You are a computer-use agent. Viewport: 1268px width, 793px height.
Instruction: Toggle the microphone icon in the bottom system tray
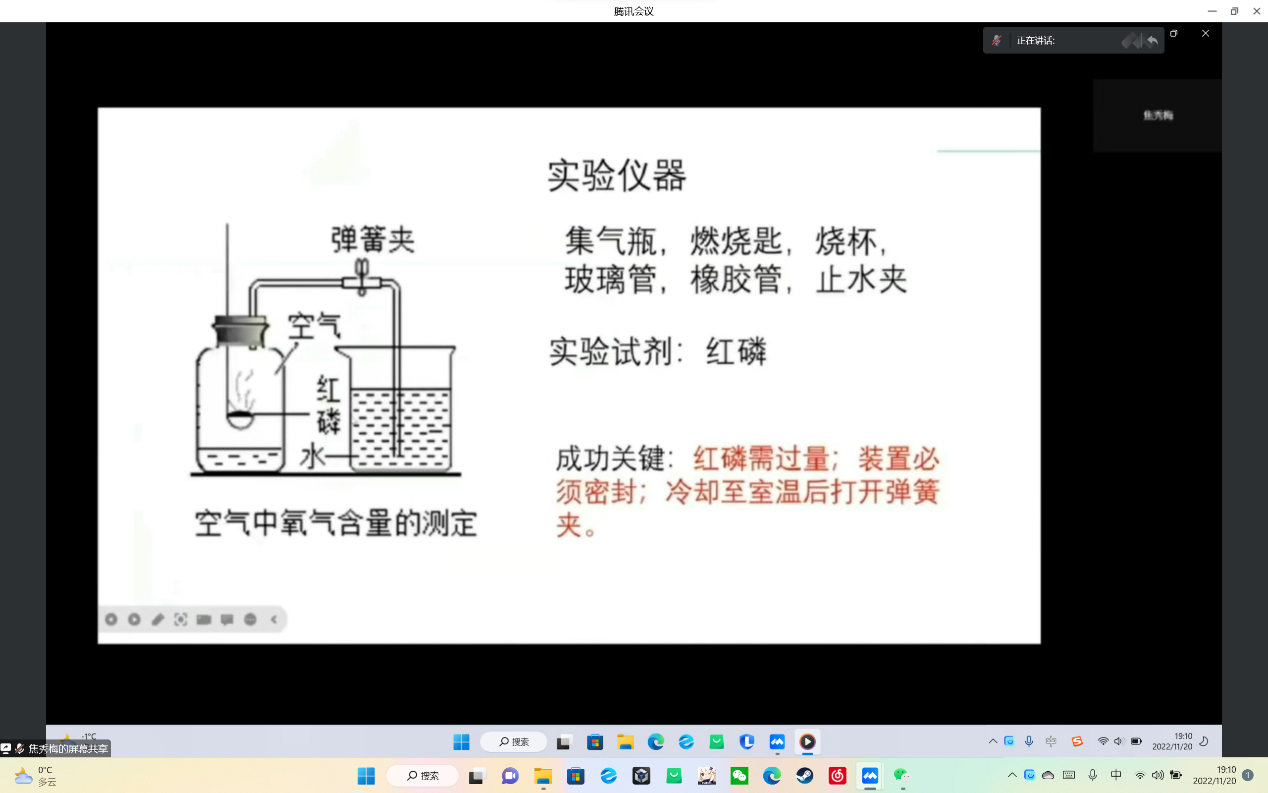[x=1092, y=776]
